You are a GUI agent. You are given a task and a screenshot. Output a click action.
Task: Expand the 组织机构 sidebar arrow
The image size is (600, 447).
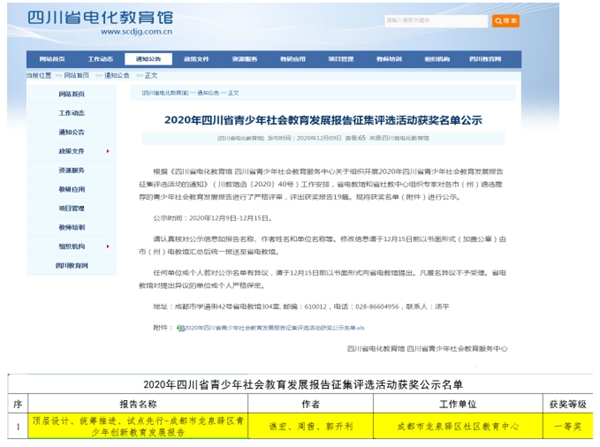pyautogui.click(x=105, y=246)
